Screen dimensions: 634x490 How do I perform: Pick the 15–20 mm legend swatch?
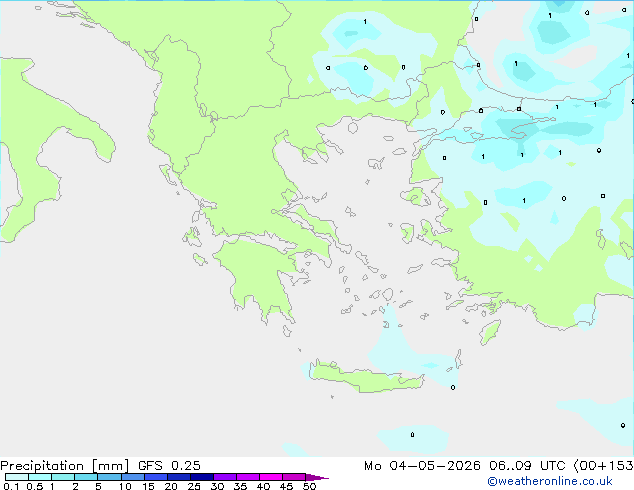tap(156, 477)
